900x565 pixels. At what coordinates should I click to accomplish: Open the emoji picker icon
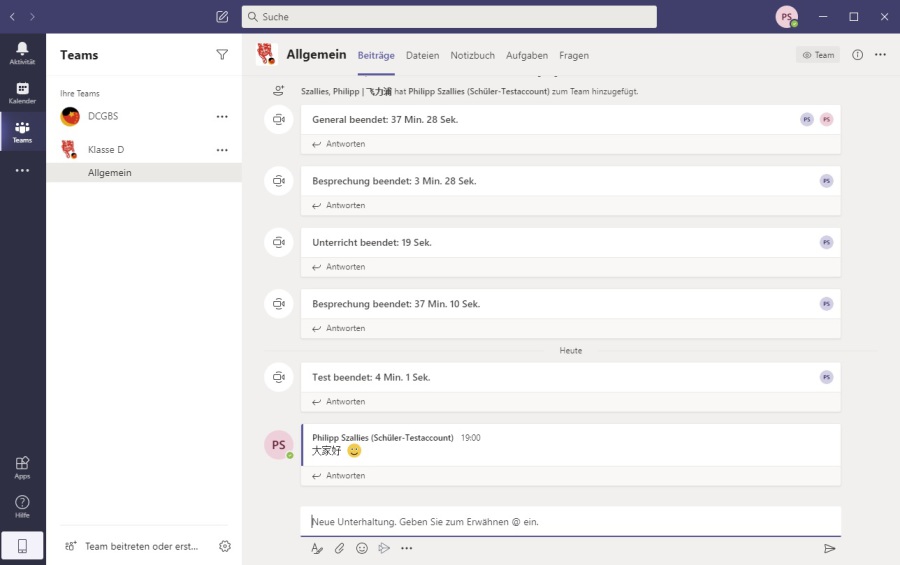click(362, 548)
